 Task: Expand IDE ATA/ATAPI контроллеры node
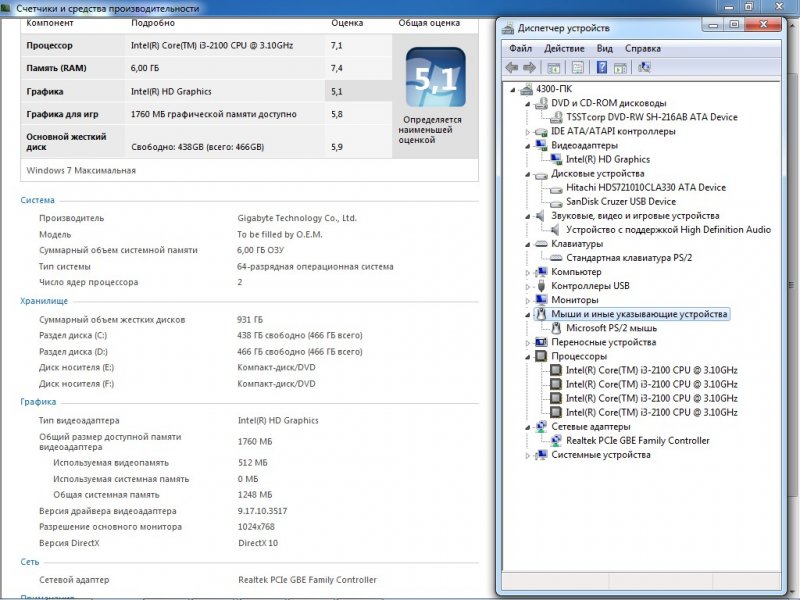[x=528, y=131]
